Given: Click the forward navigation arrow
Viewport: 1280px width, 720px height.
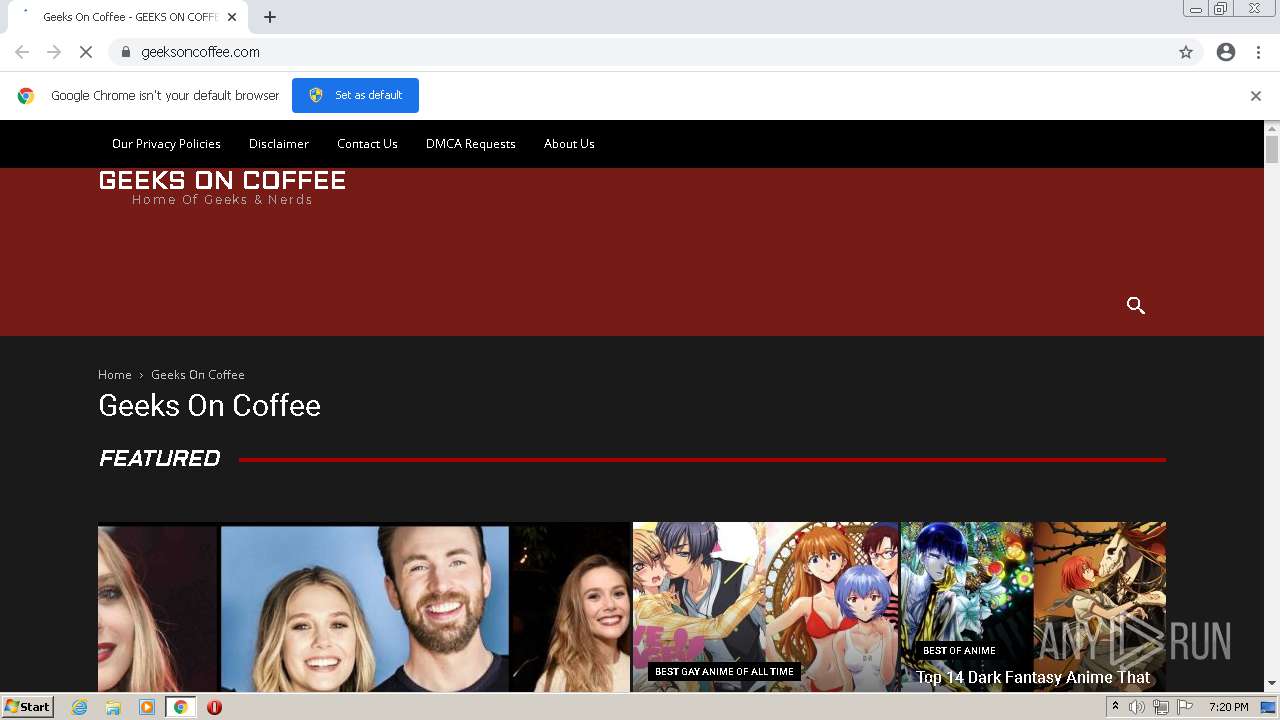Looking at the screenshot, I should [54, 52].
